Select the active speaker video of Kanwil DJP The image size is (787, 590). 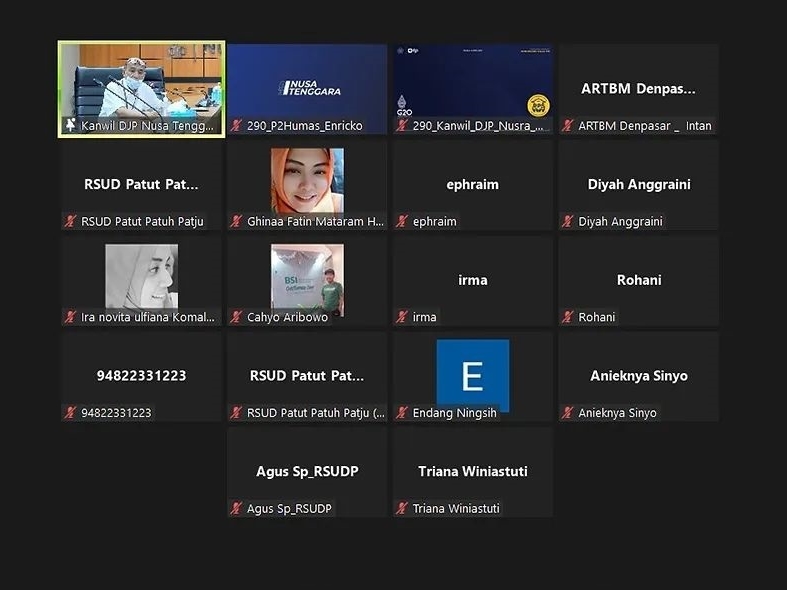coord(141,82)
